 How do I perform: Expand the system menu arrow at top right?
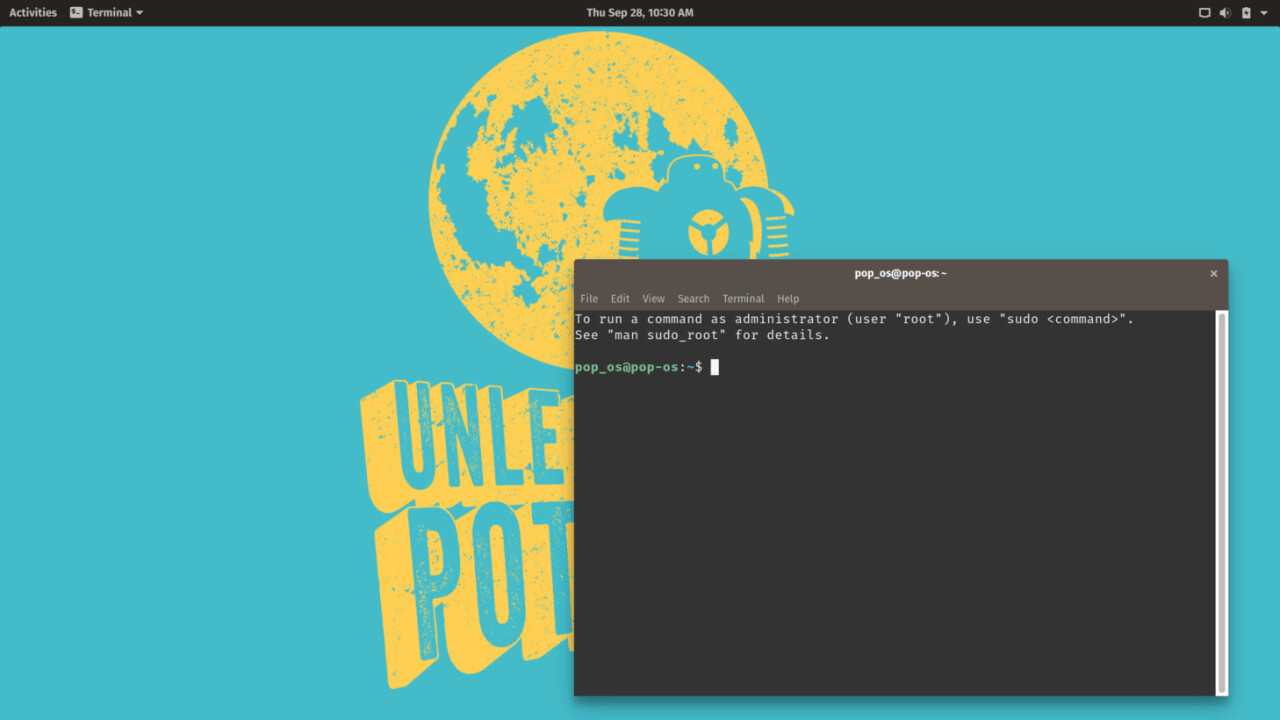coord(1265,13)
